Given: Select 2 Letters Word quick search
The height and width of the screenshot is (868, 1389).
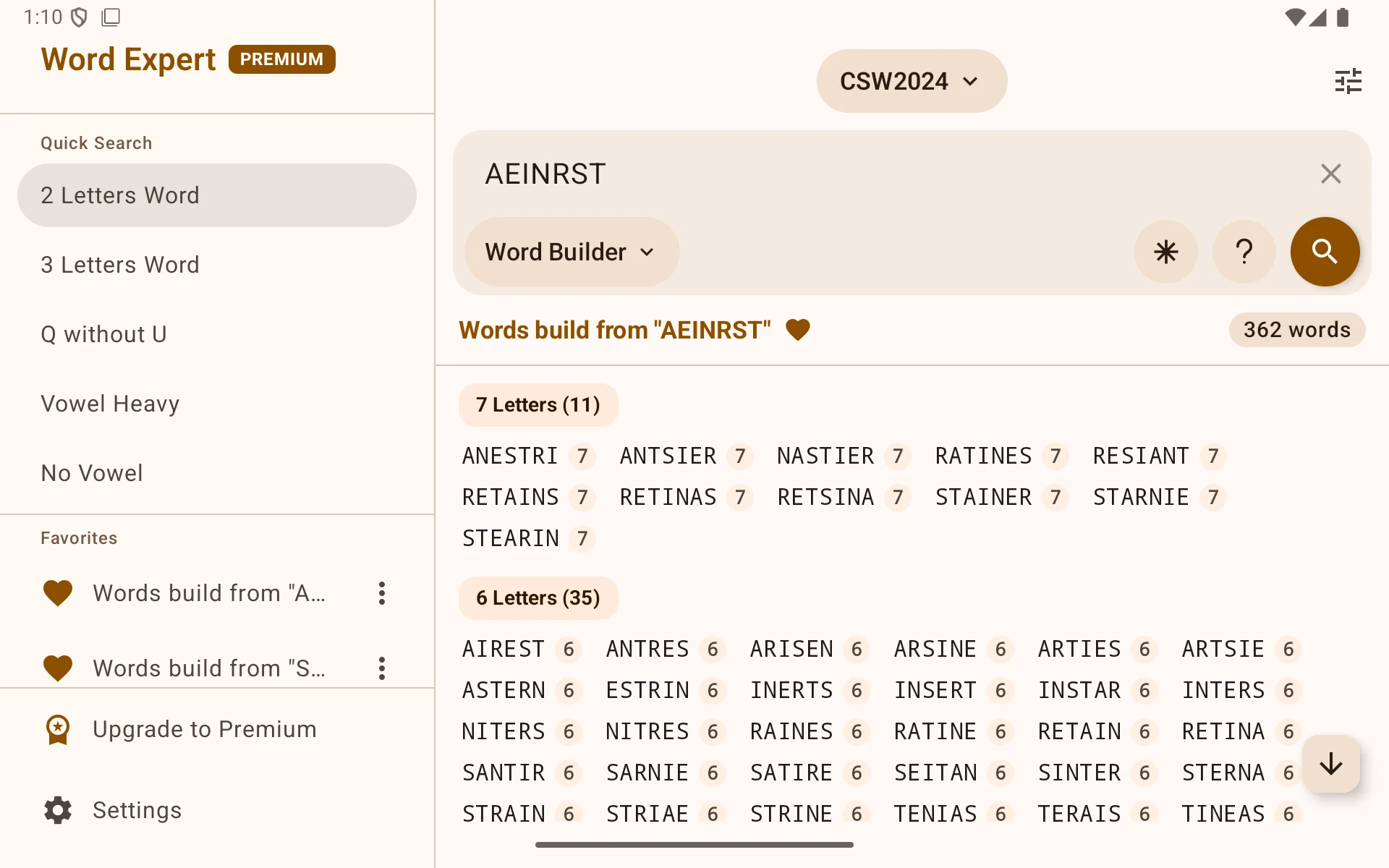Looking at the screenshot, I should pyautogui.click(x=217, y=195).
